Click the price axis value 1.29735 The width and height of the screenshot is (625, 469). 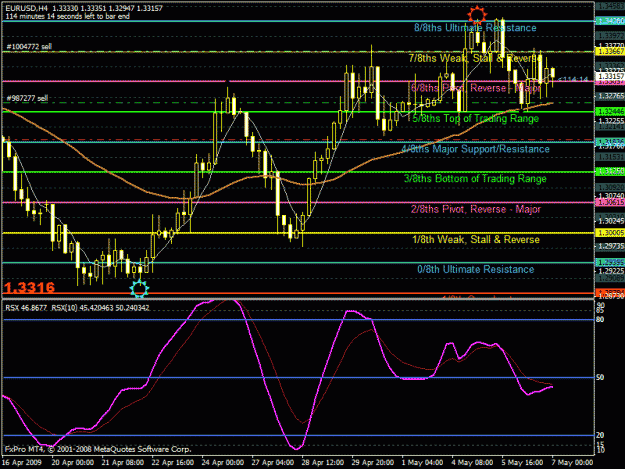pos(611,246)
